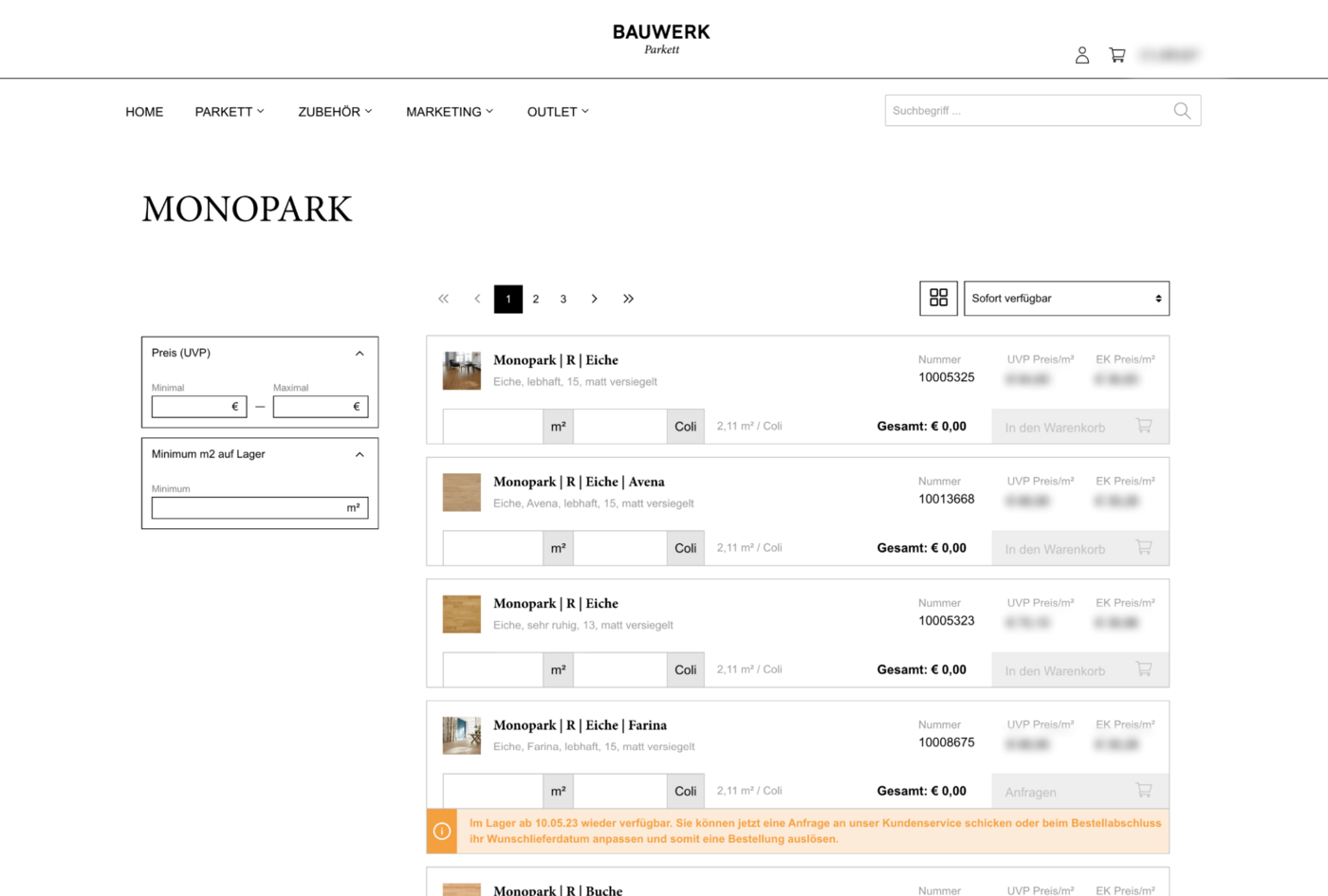Viewport: 1328px width, 896px height.
Task: Open the ZUBEHÖR navigation menu
Action: click(335, 112)
